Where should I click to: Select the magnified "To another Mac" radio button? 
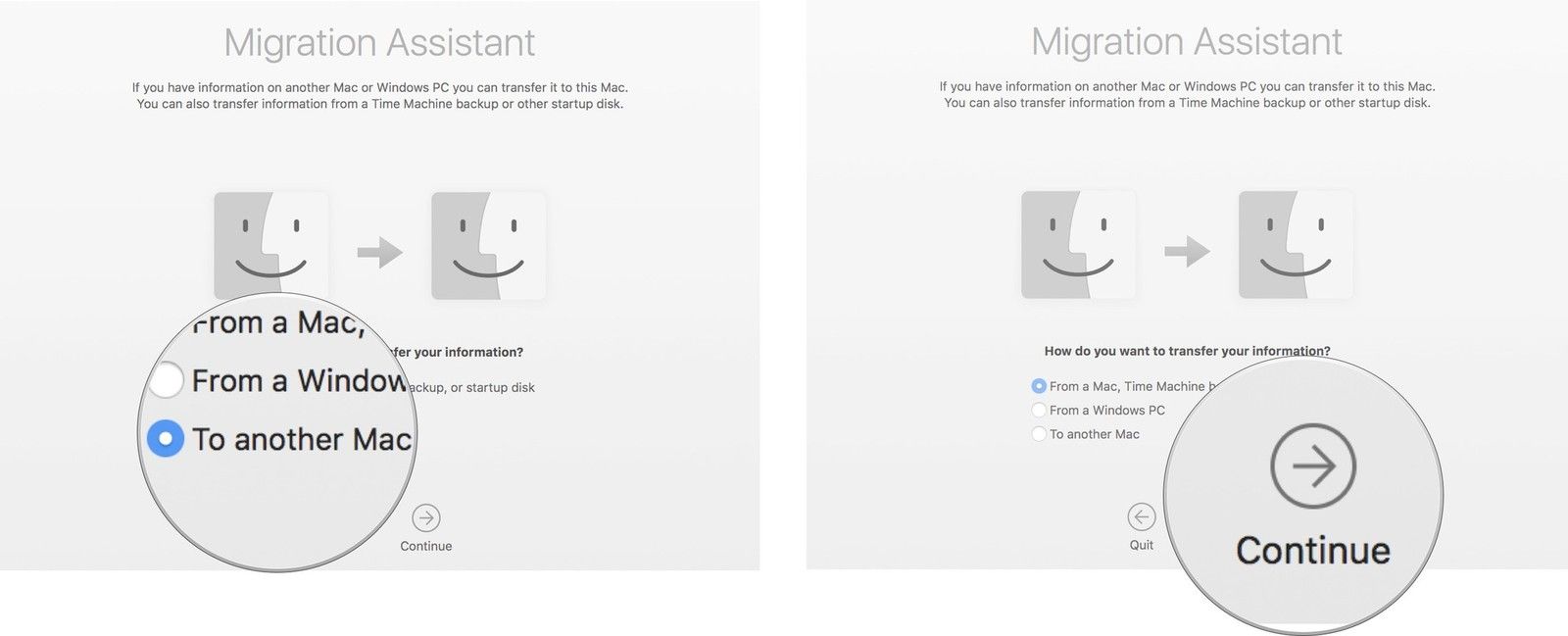(166, 439)
